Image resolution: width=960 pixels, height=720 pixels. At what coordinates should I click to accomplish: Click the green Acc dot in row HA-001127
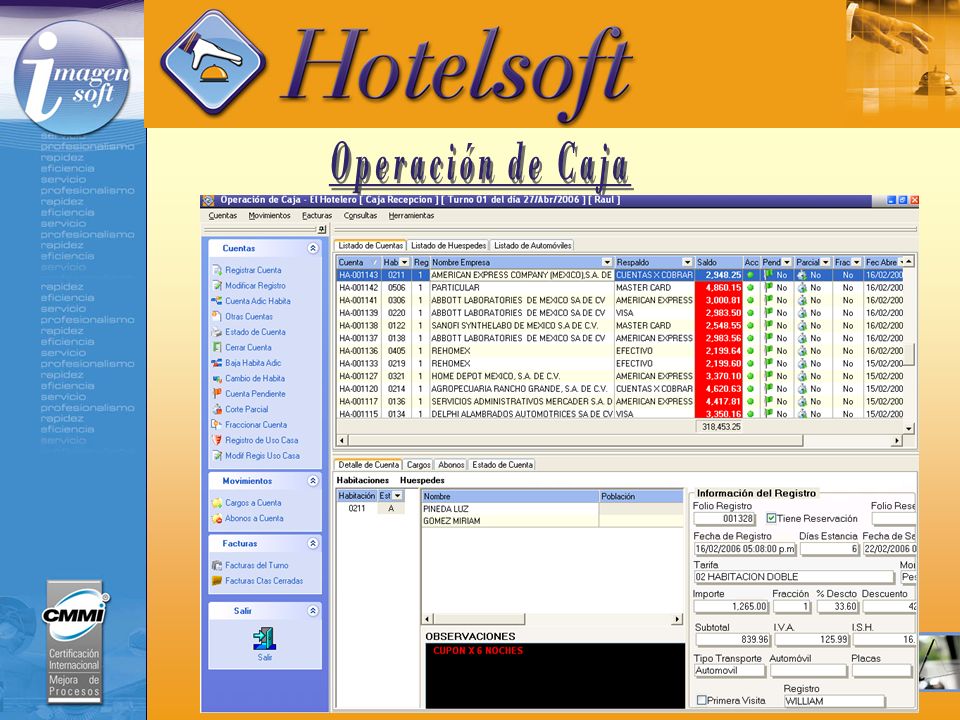tap(751, 376)
